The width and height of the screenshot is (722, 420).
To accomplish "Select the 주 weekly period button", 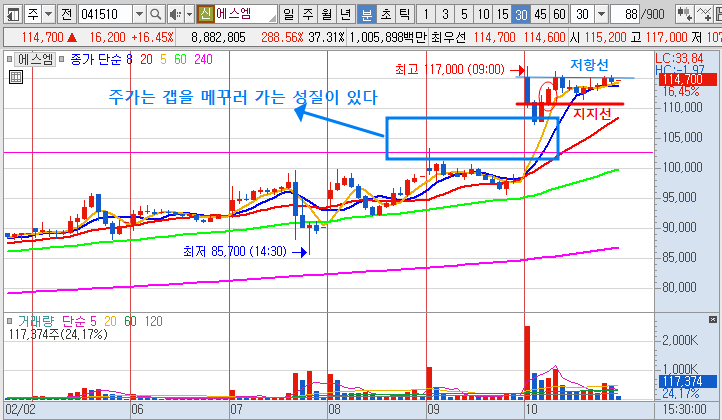I will click(x=308, y=14).
